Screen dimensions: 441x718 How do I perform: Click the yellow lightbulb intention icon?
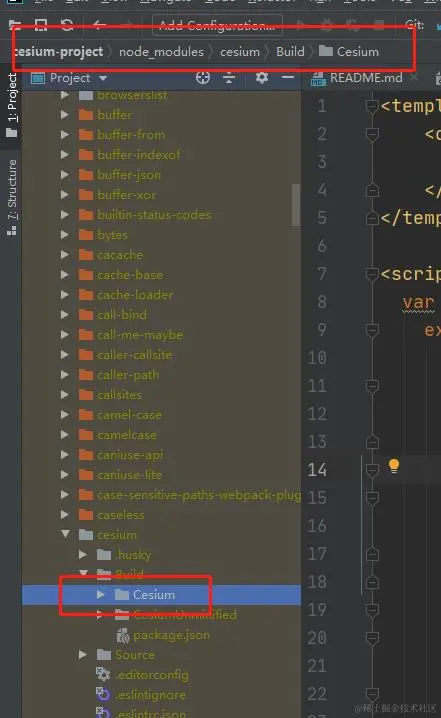tap(394, 466)
